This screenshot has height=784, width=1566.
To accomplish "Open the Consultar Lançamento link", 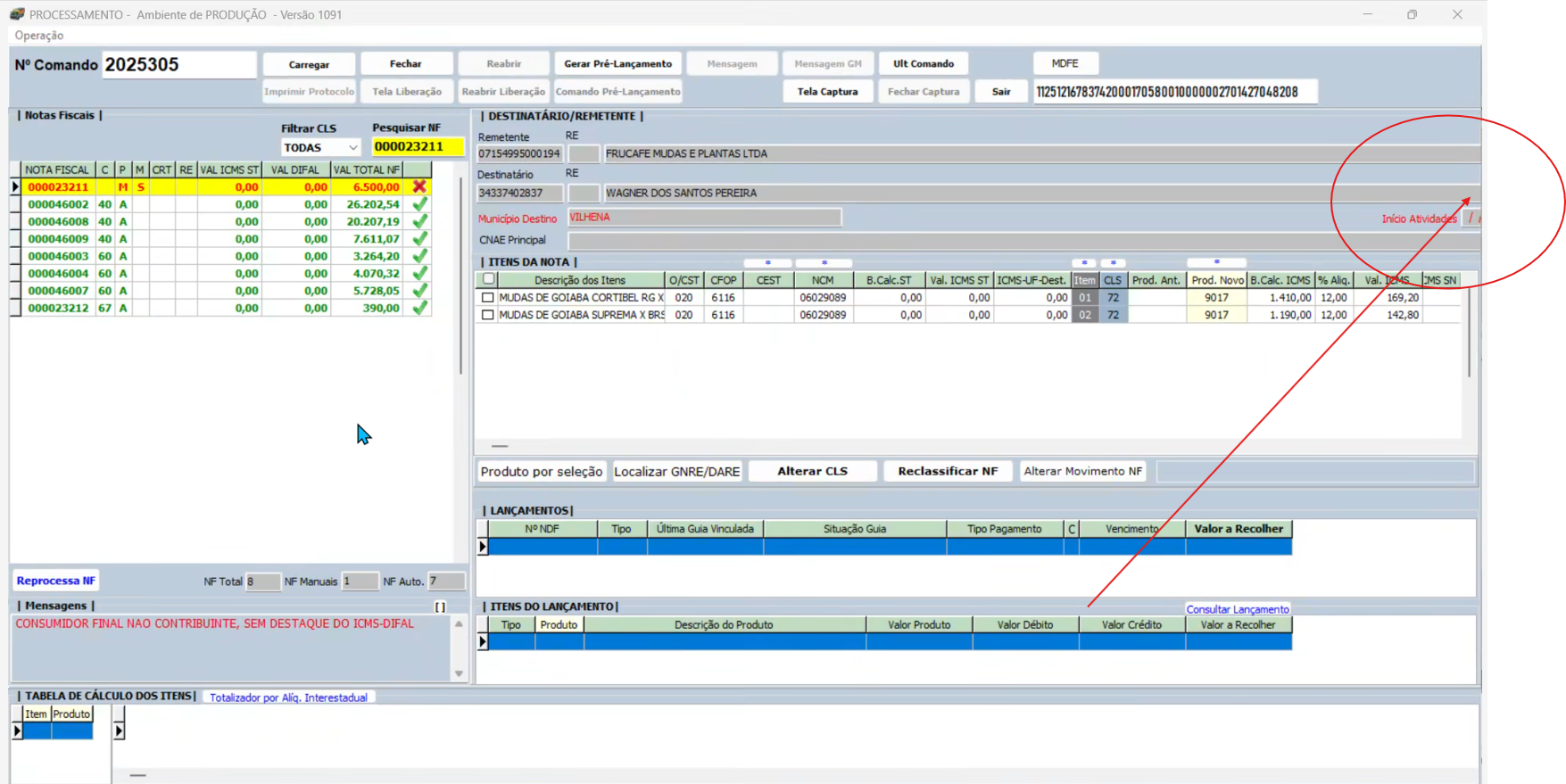I will (1237, 609).
